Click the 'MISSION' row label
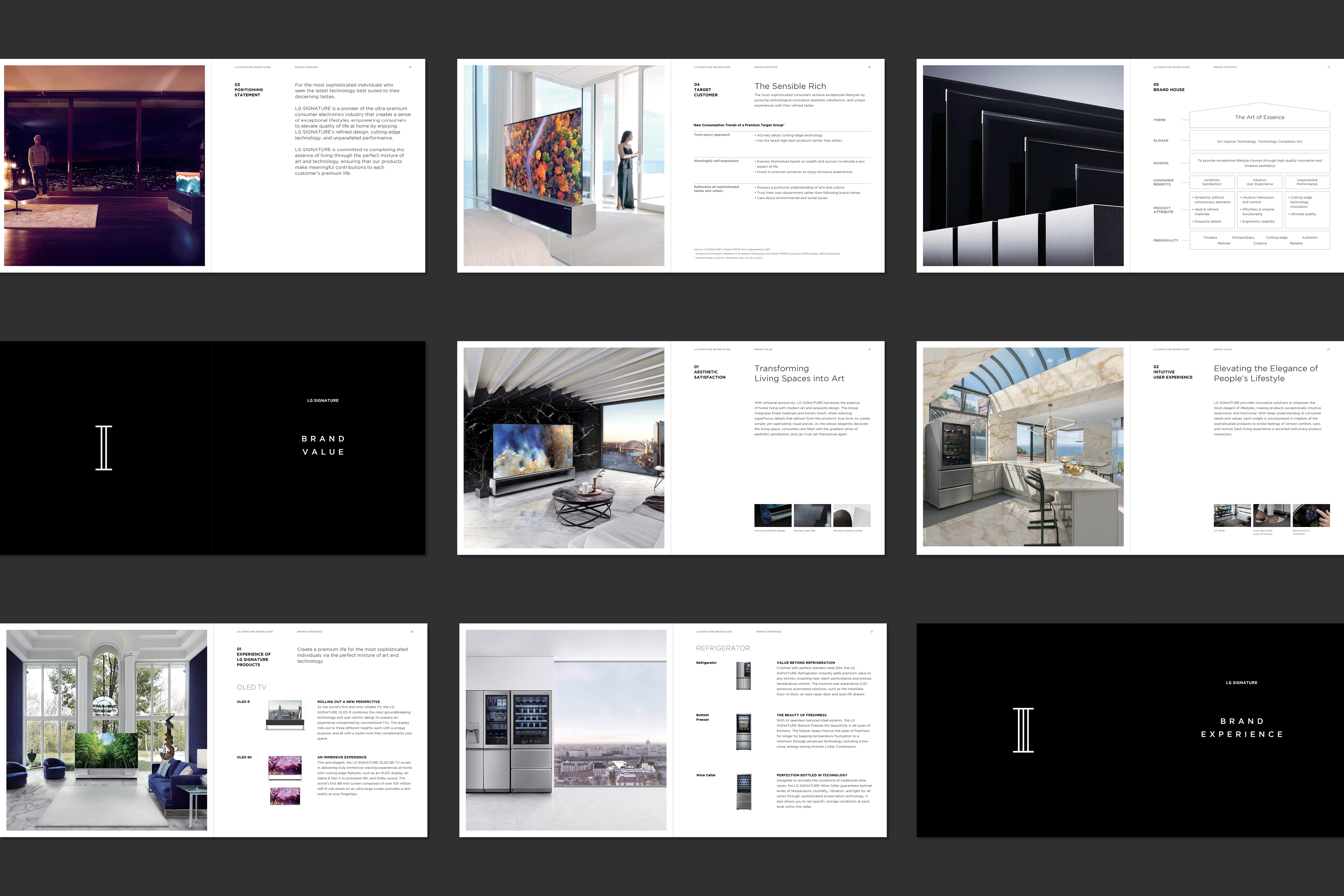 (1161, 163)
